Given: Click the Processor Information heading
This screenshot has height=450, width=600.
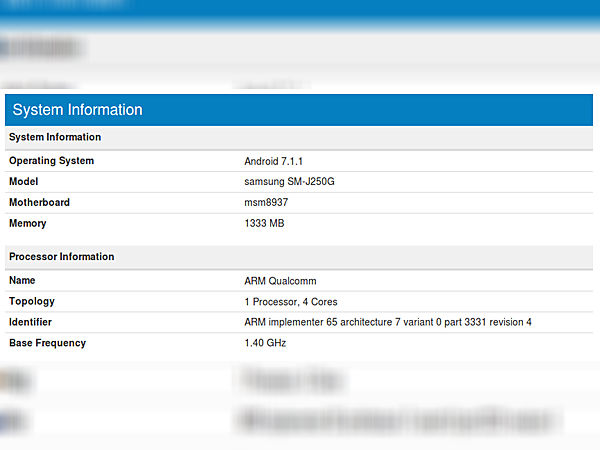Looking at the screenshot, I should click(62, 256).
